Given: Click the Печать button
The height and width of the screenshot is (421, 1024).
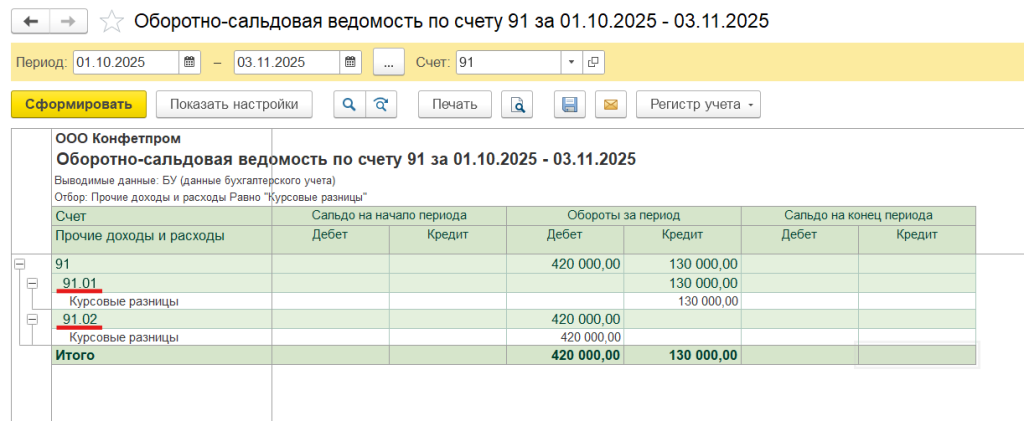Looking at the screenshot, I should point(454,104).
